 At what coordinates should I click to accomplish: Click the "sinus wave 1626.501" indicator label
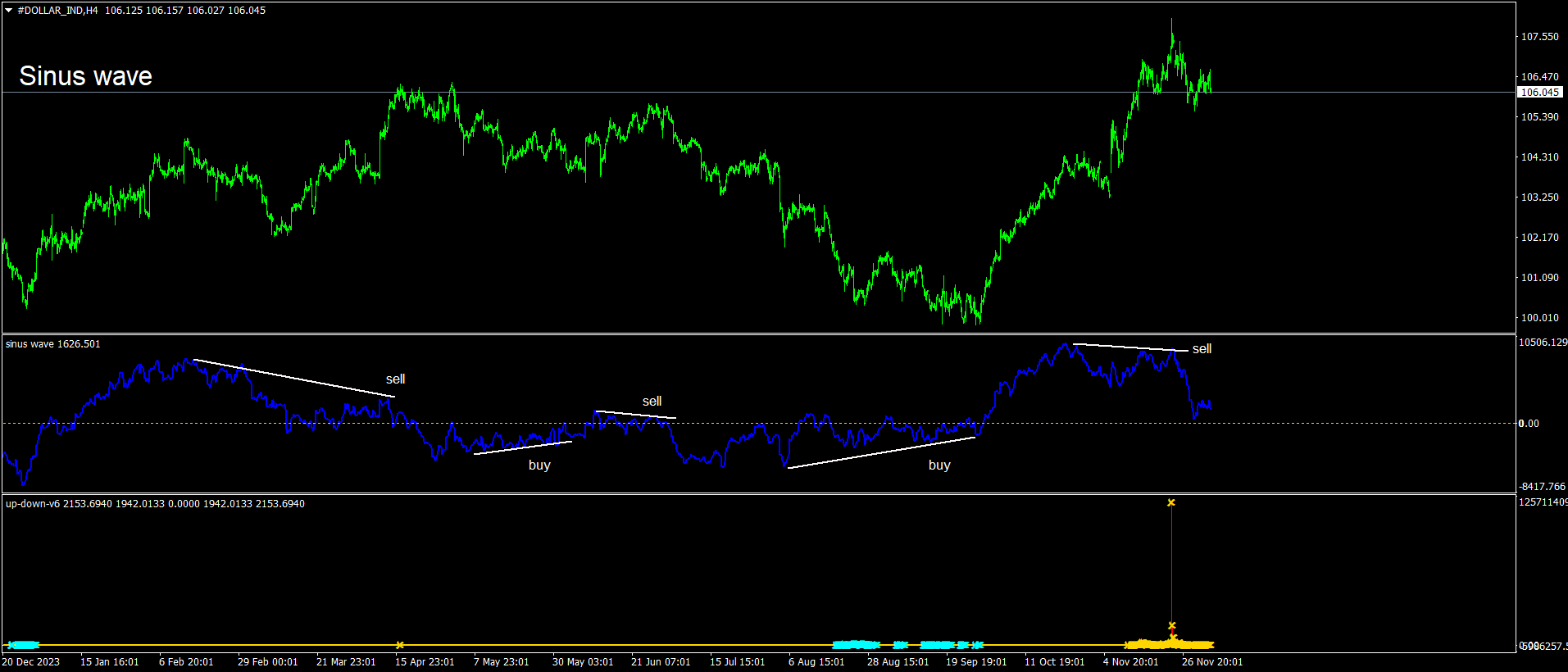(x=53, y=344)
